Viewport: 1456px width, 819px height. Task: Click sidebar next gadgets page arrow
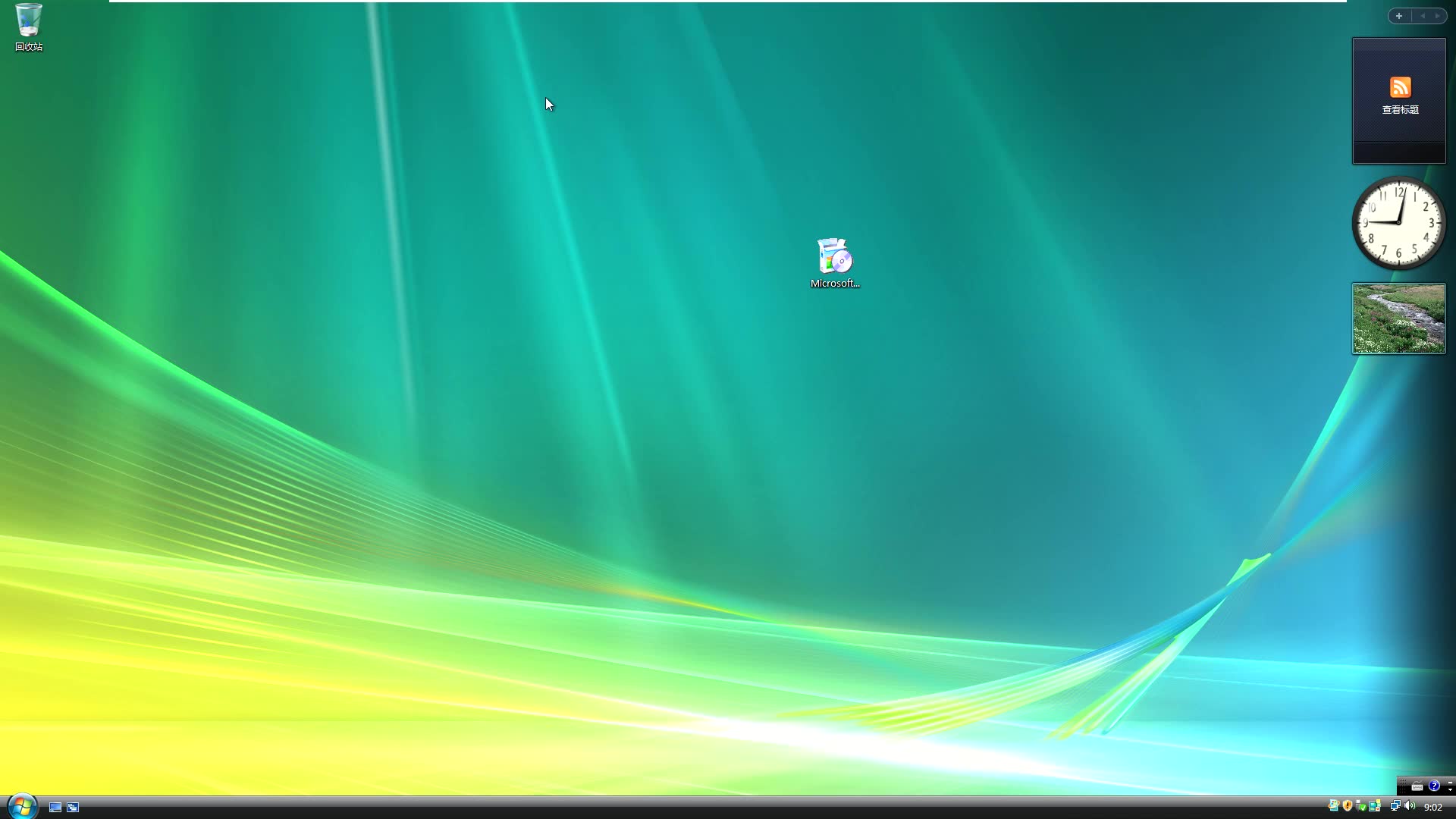click(x=1437, y=16)
